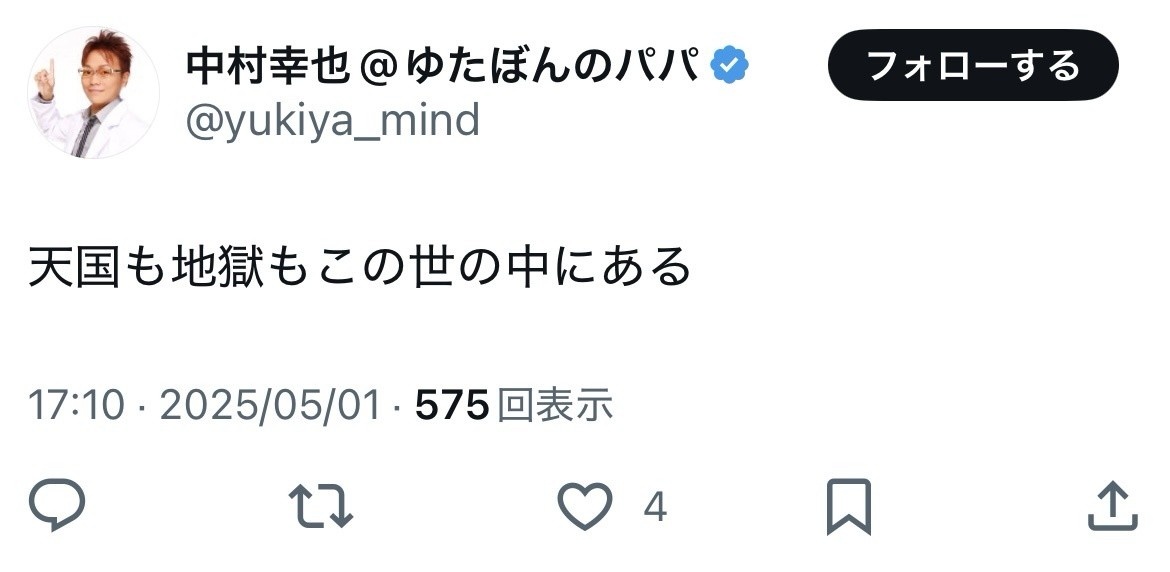
Task: Click the 17:10 timestamp
Action: (x=76, y=404)
